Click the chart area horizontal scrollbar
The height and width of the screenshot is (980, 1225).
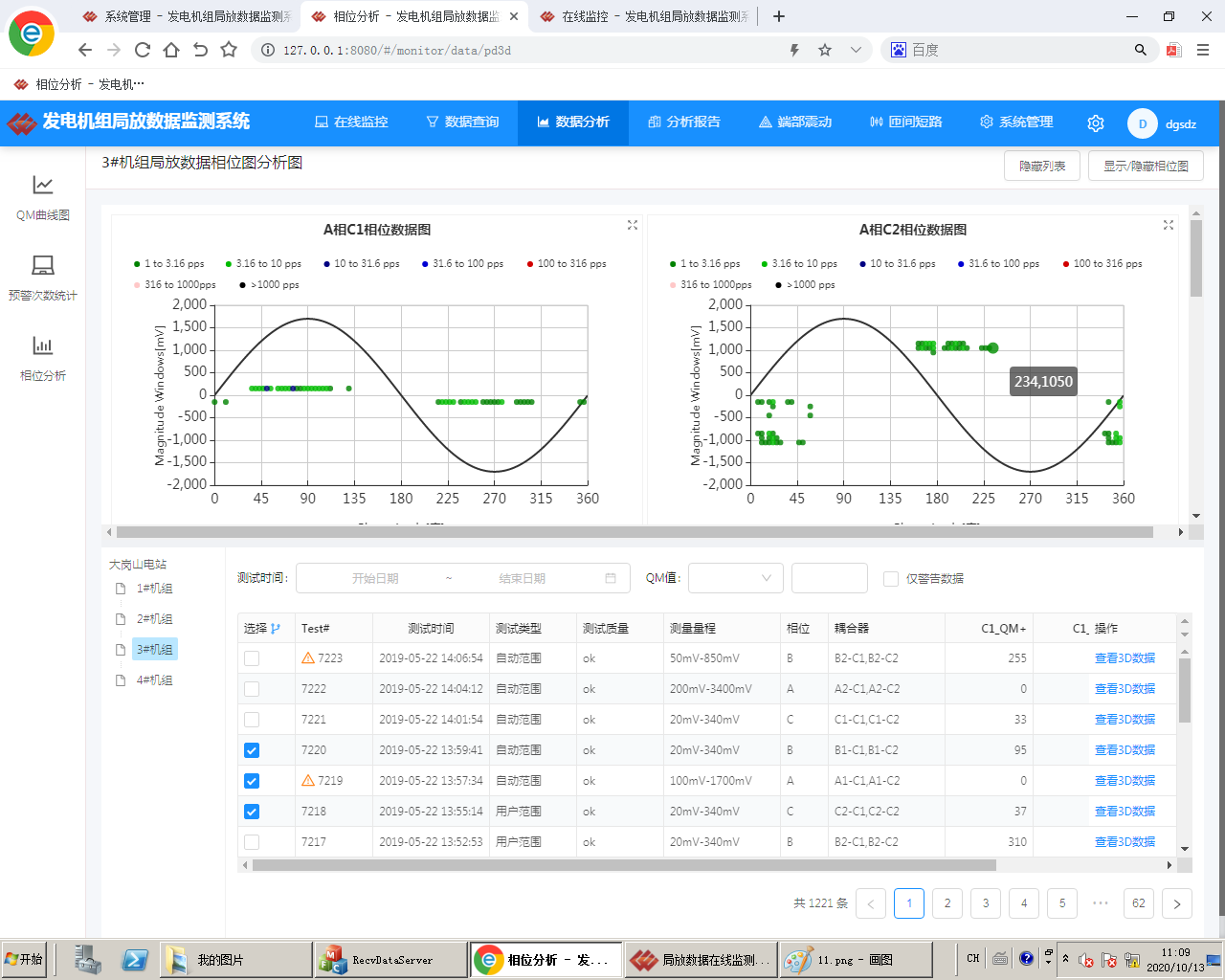634,532
